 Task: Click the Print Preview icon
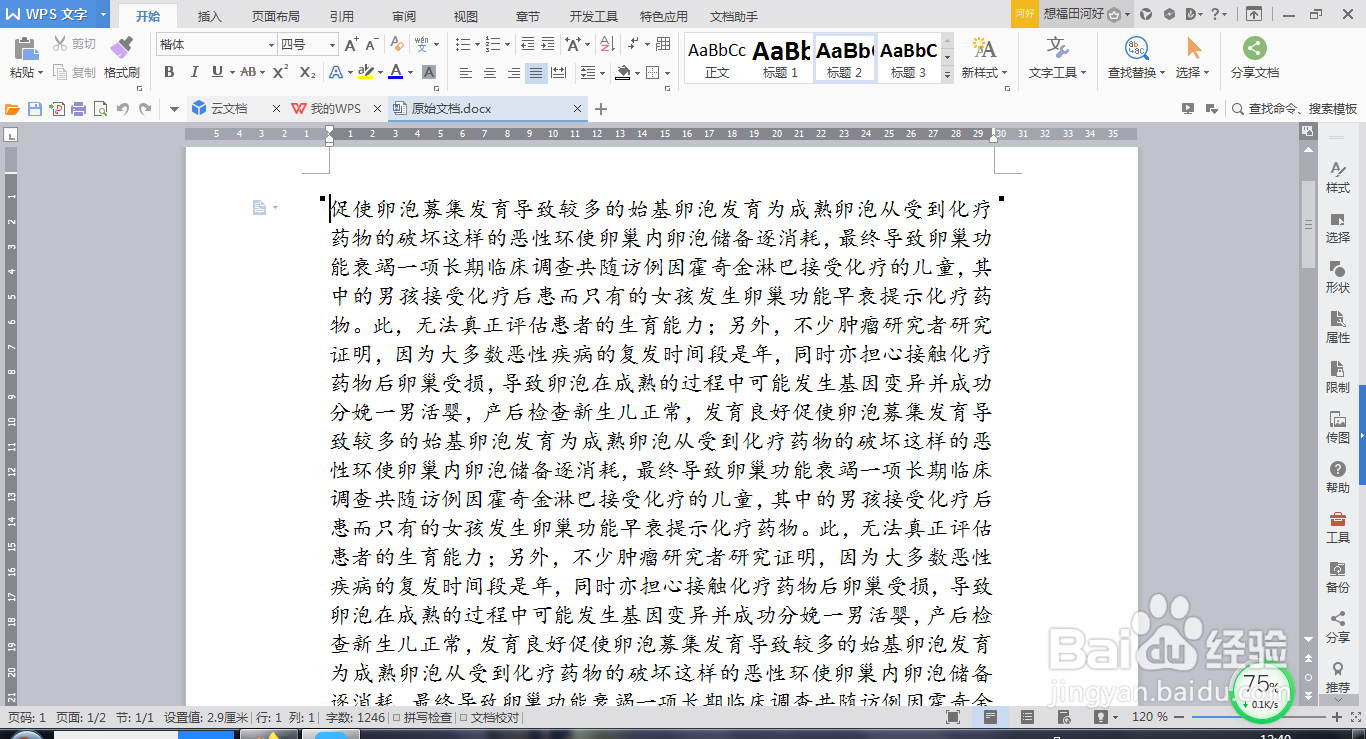[x=100, y=108]
